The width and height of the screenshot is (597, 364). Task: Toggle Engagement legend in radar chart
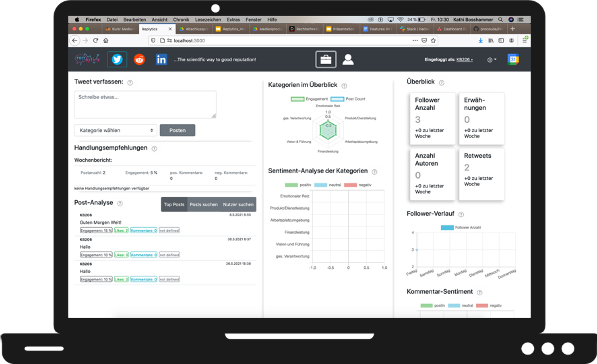coord(309,99)
